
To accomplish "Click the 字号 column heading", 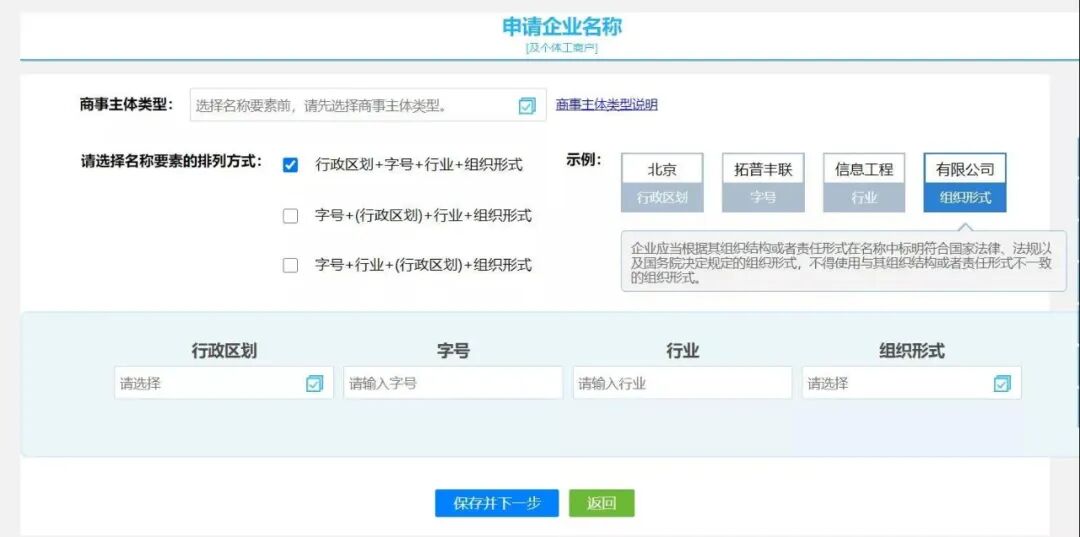I will click(x=453, y=351).
